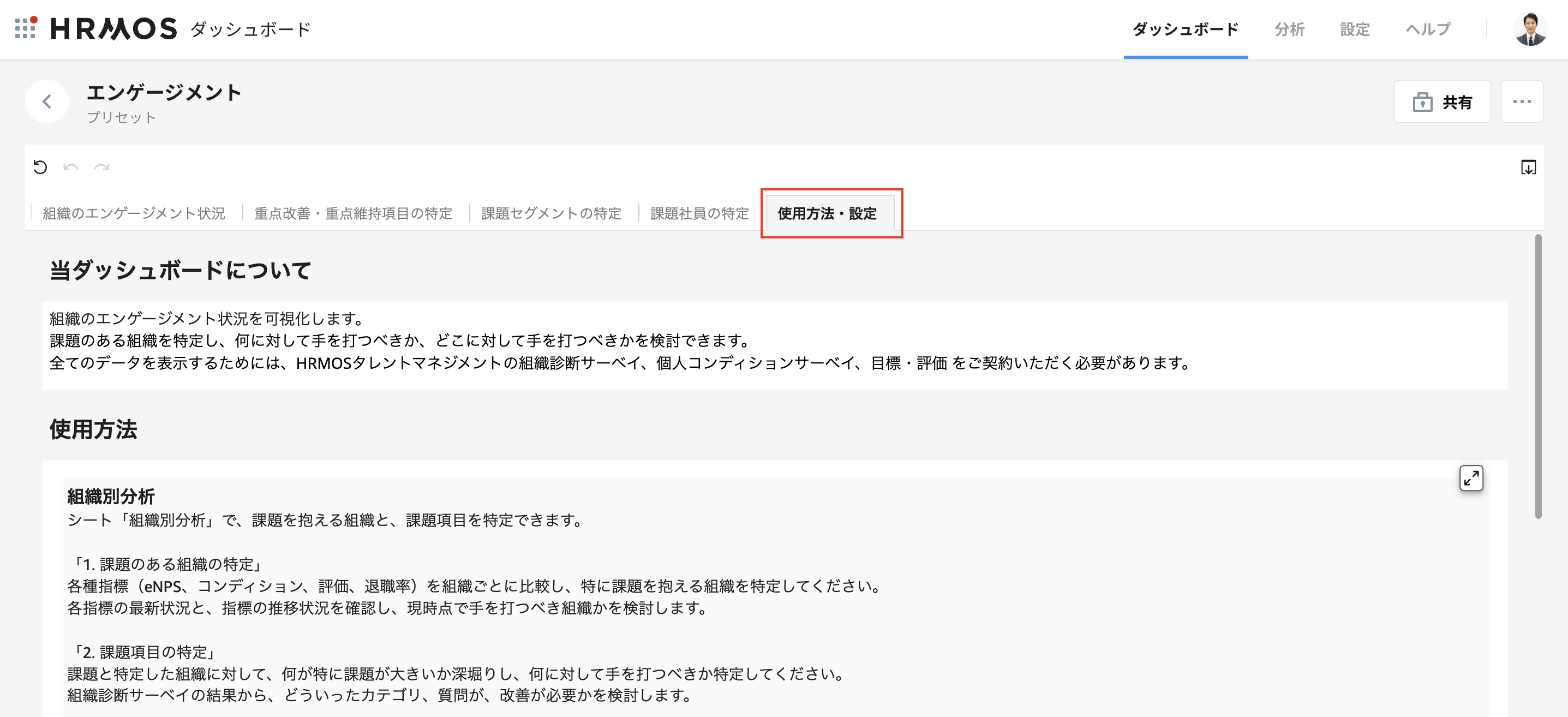Go back with the left chevron button

coord(47,101)
